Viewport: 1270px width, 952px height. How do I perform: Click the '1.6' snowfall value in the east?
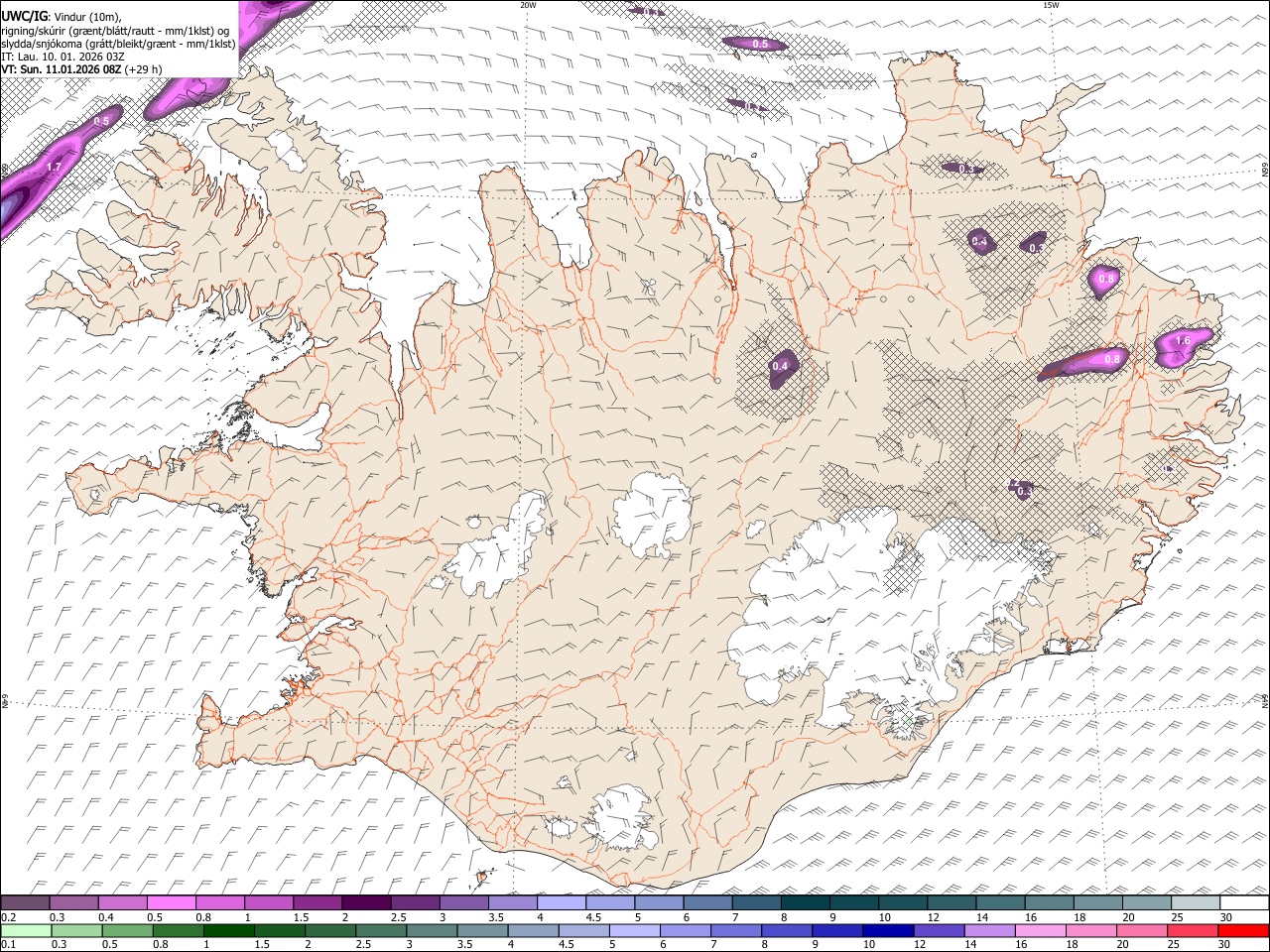pyautogui.click(x=1183, y=341)
